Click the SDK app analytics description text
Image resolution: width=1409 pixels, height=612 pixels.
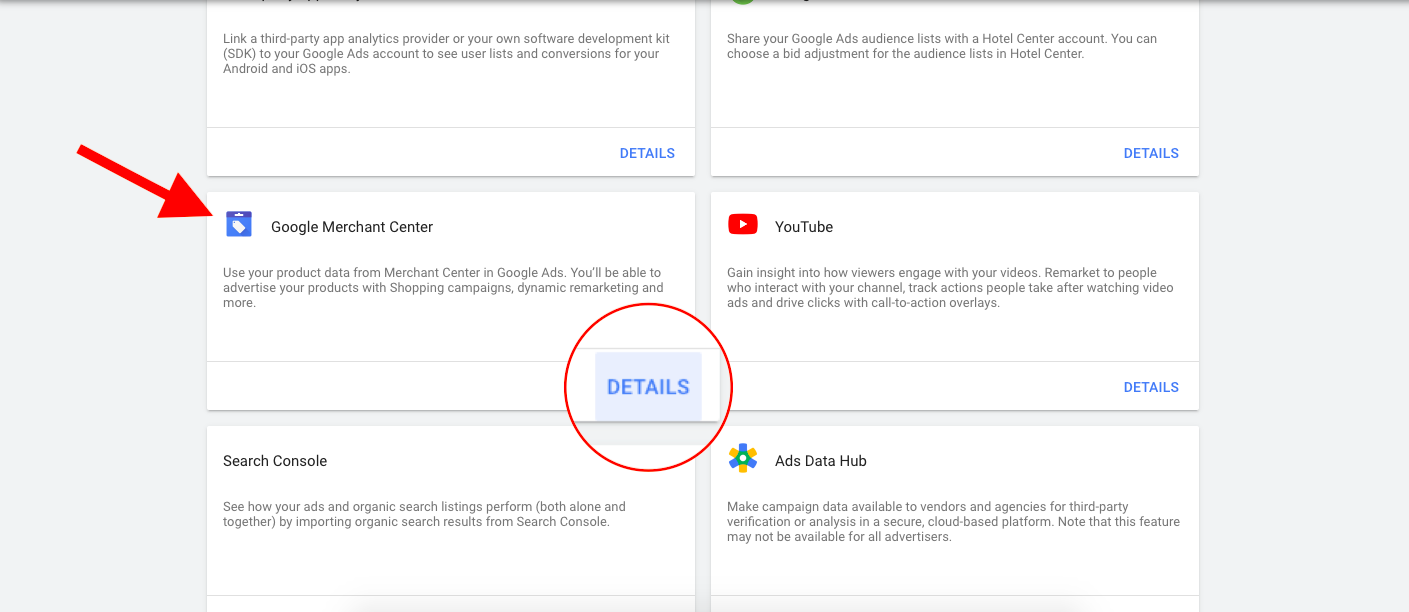(x=446, y=54)
